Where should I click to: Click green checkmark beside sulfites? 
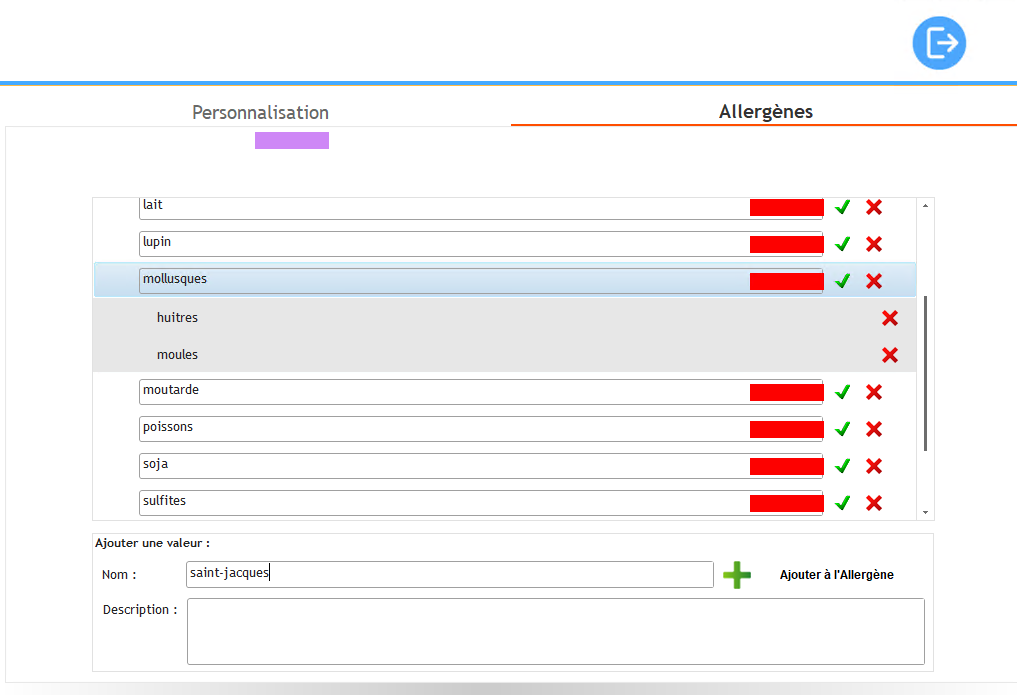(x=842, y=503)
